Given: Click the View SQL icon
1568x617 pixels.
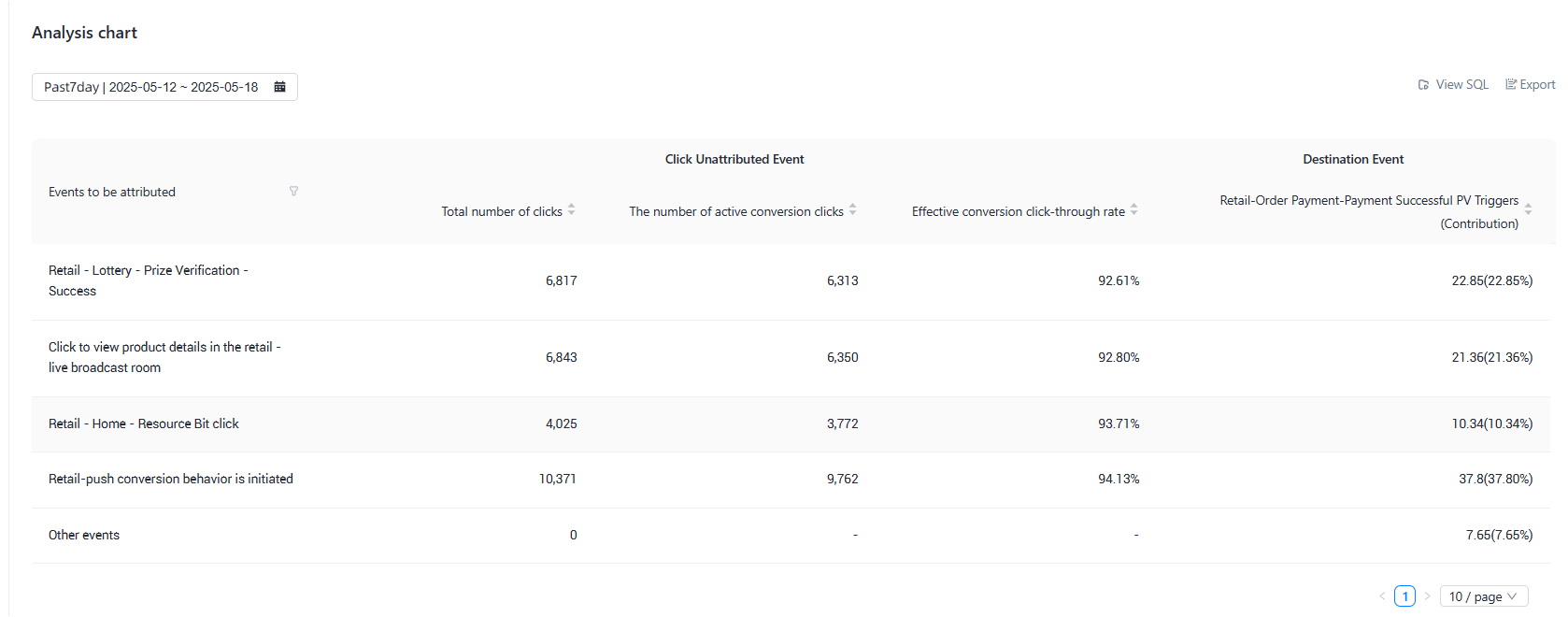Looking at the screenshot, I should click(1423, 85).
